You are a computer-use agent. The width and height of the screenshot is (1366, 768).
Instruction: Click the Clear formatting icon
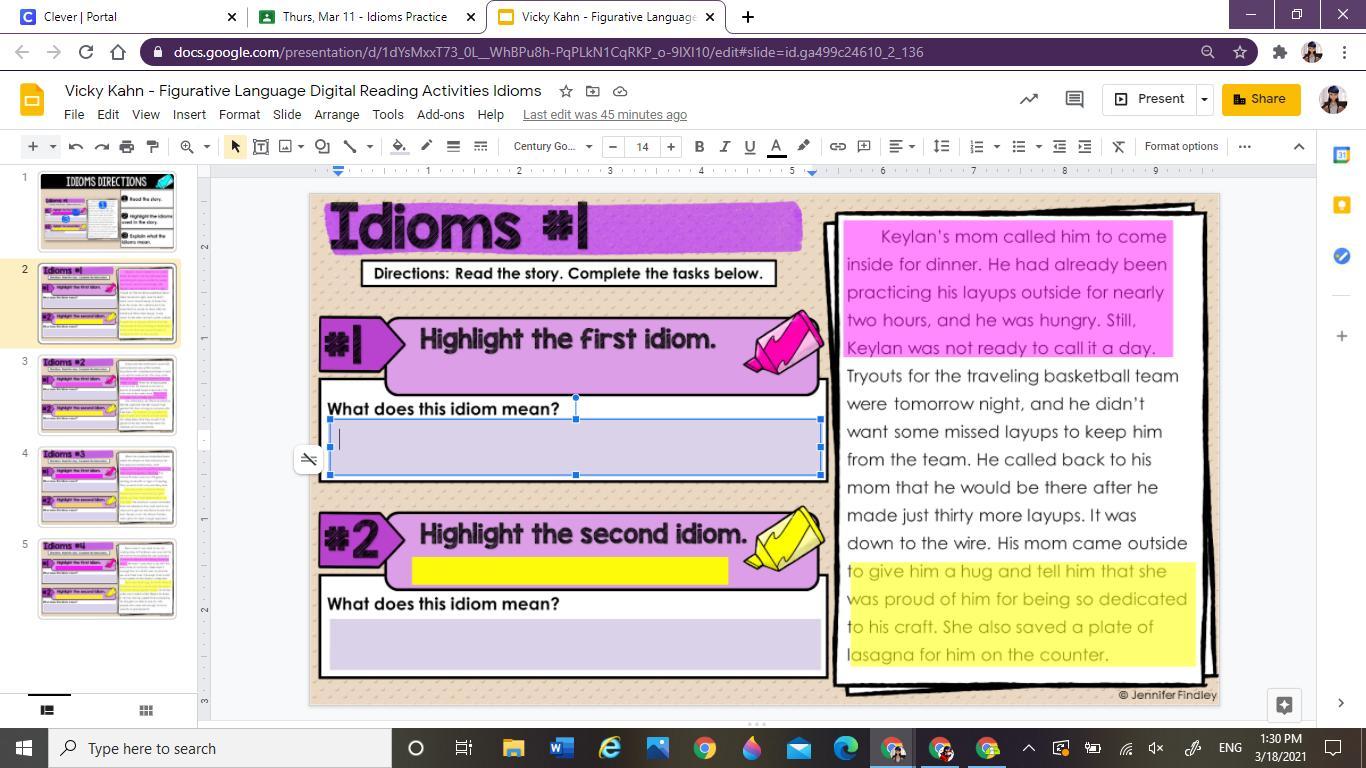(x=1119, y=146)
